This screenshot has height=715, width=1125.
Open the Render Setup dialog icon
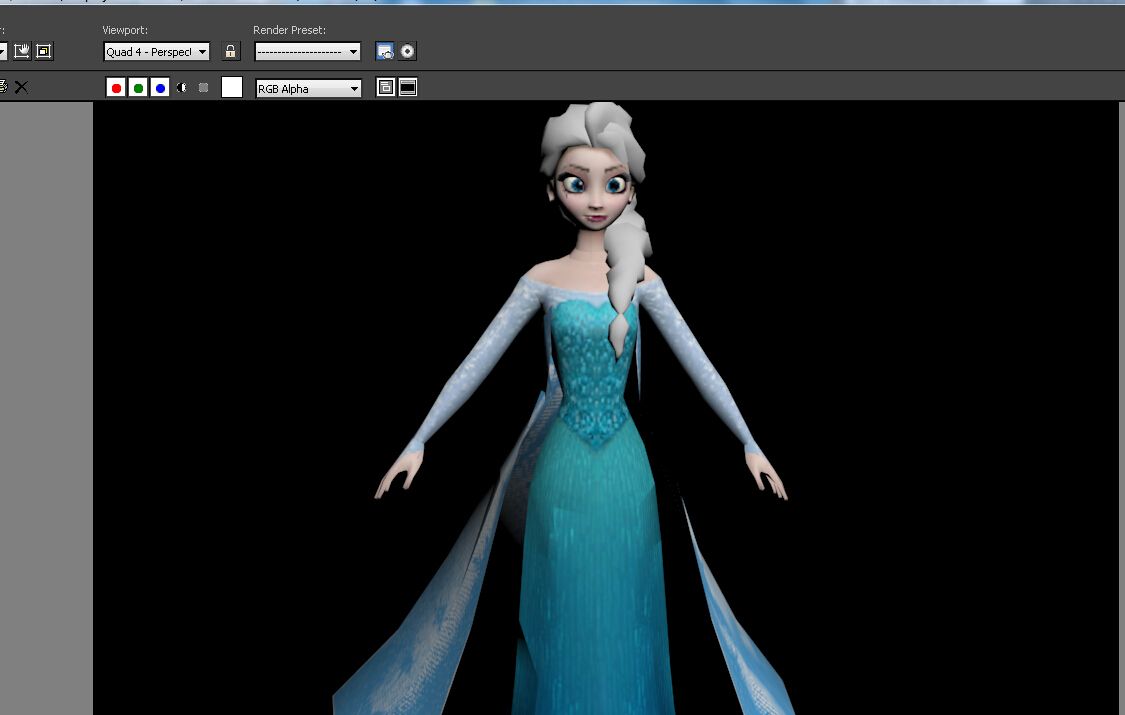pyautogui.click(x=385, y=51)
